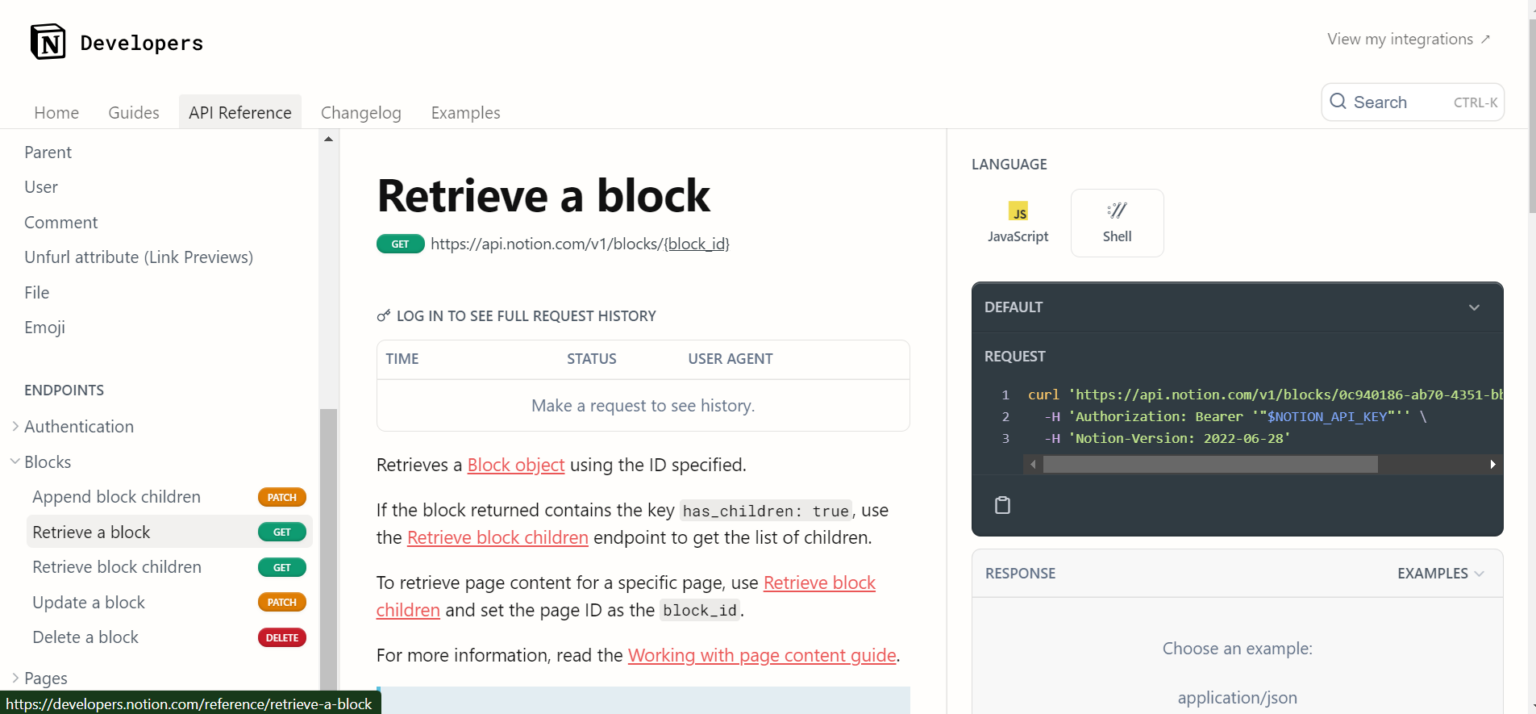Click the Search input field

1400,102
